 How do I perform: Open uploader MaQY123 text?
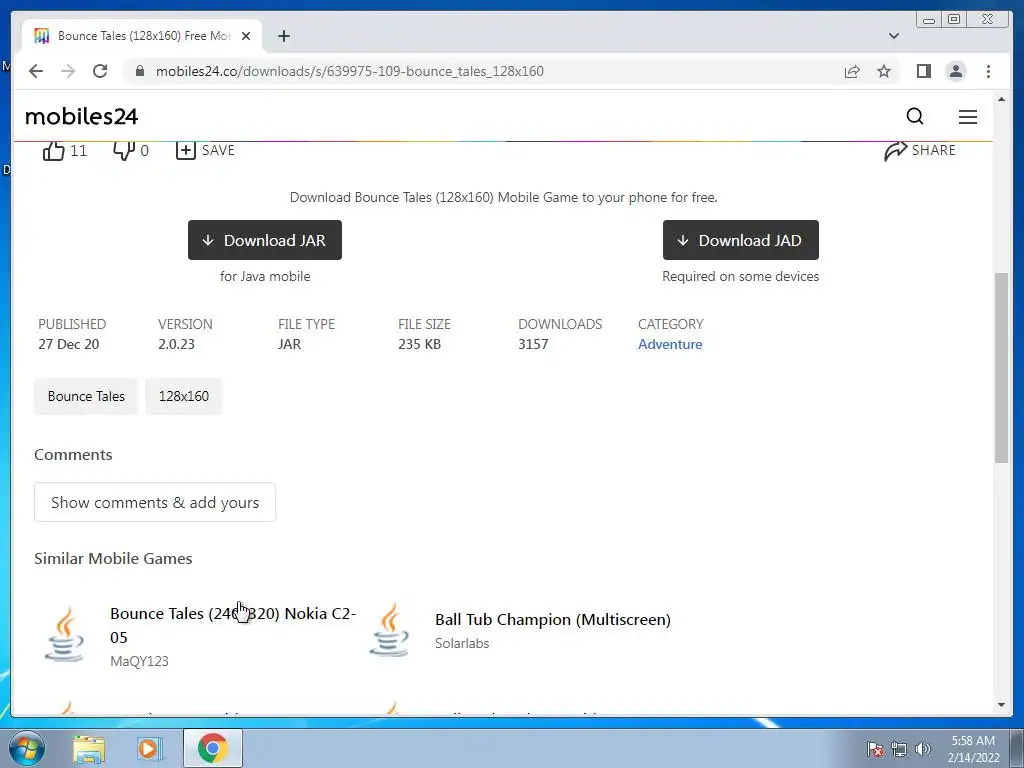(x=139, y=661)
